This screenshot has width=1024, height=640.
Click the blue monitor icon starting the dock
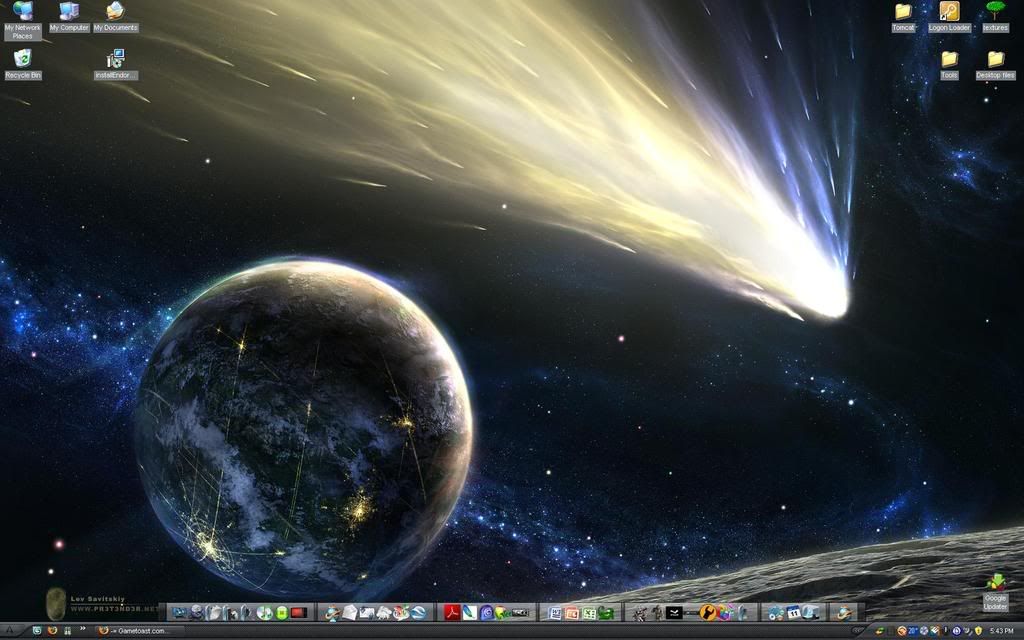point(179,613)
